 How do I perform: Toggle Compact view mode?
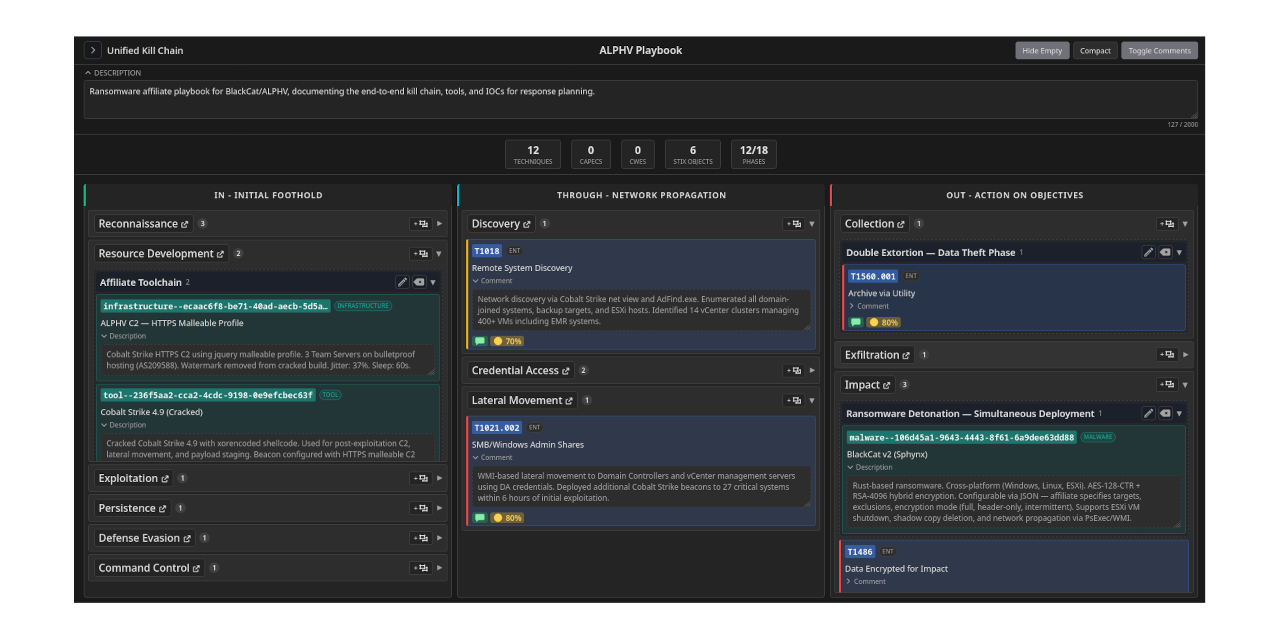tap(1095, 51)
